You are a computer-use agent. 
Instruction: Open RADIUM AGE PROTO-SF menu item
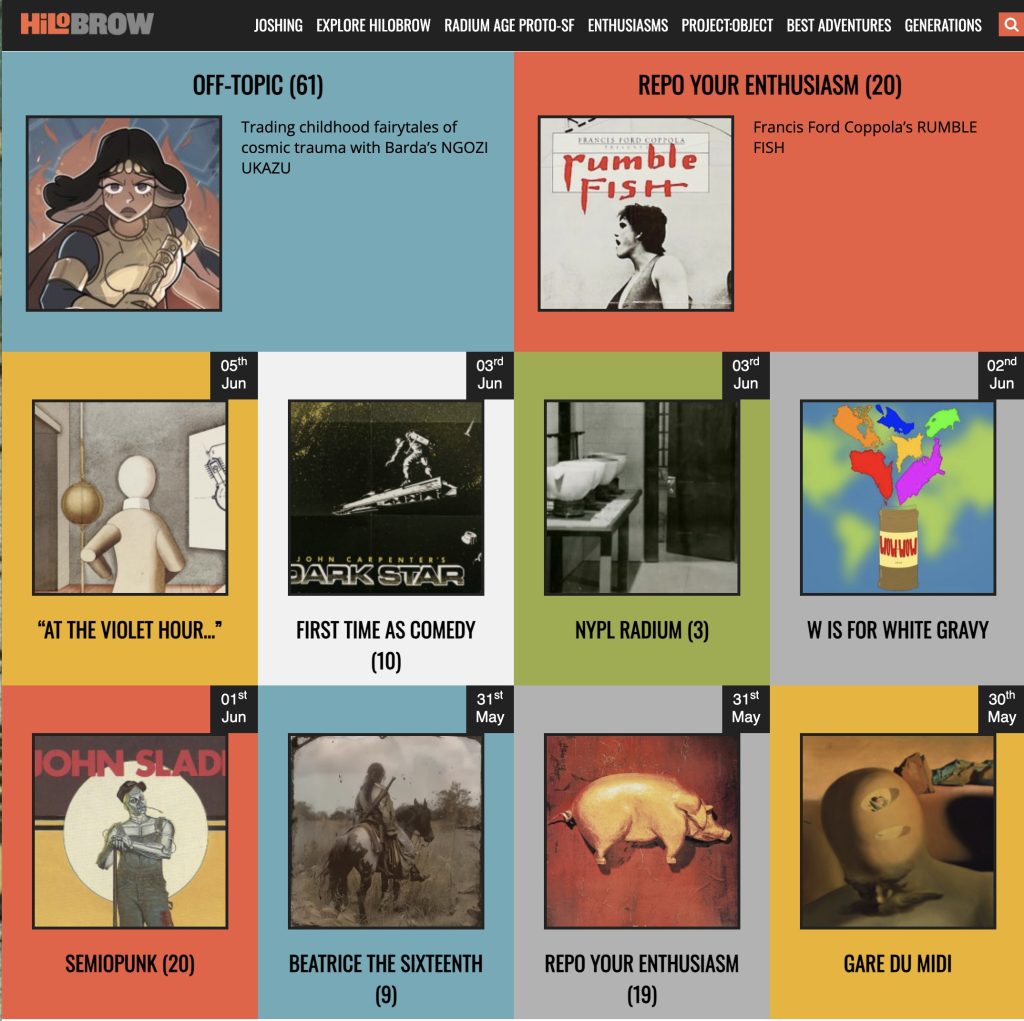coord(509,25)
